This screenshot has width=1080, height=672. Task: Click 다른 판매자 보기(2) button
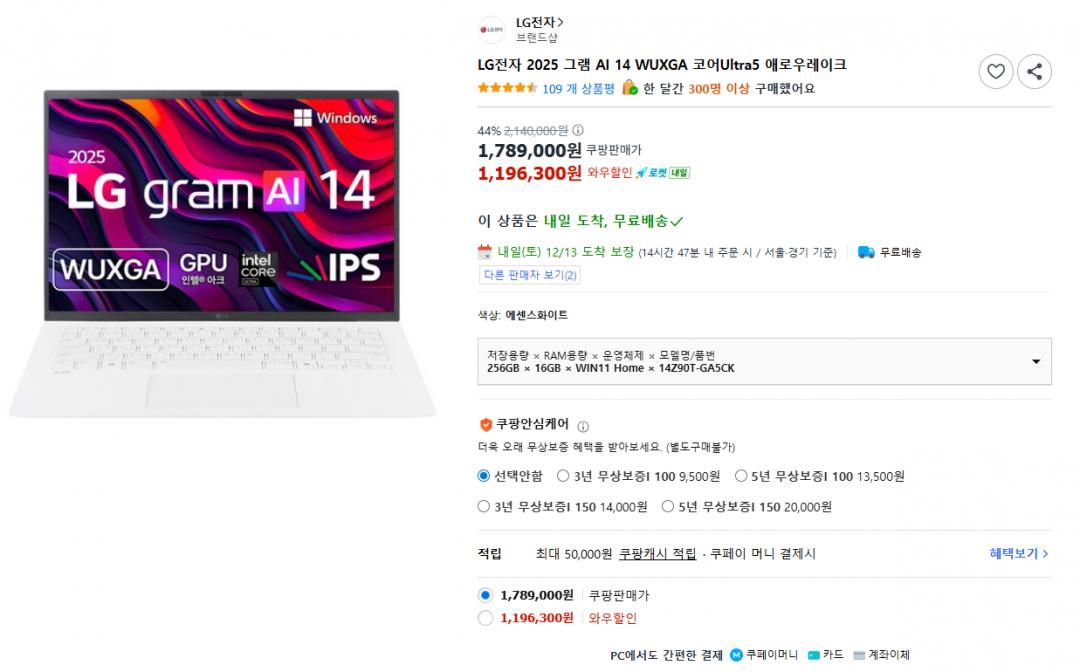click(529, 275)
